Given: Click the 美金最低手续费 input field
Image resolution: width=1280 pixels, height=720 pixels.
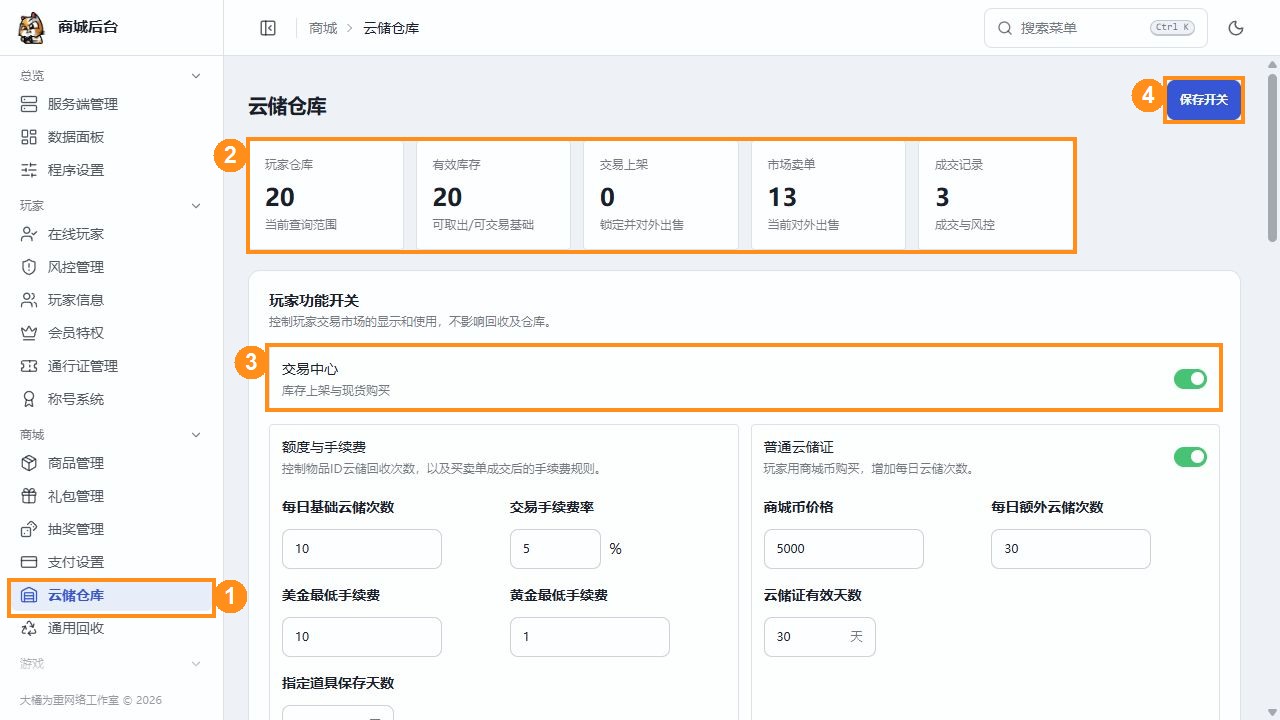Looking at the screenshot, I should 362,637.
